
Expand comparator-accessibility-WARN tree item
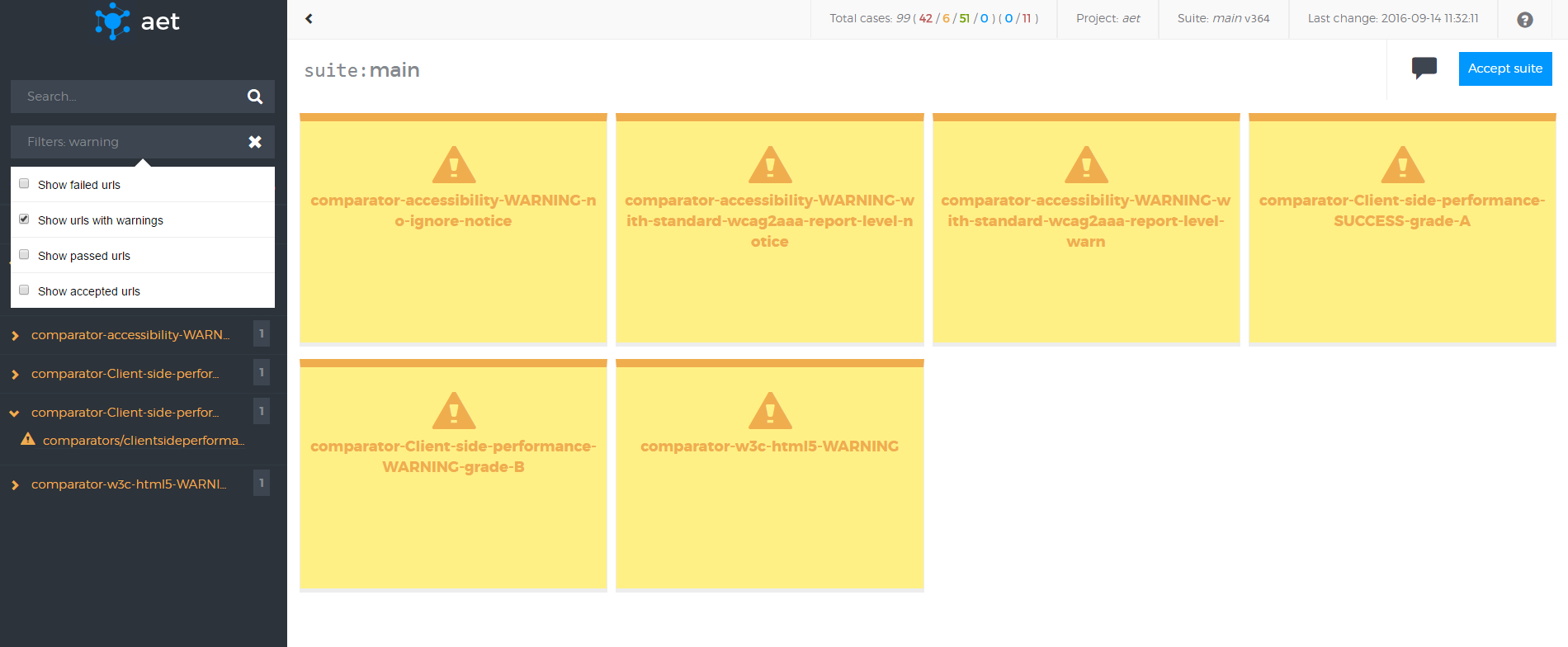pyautogui.click(x=15, y=335)
